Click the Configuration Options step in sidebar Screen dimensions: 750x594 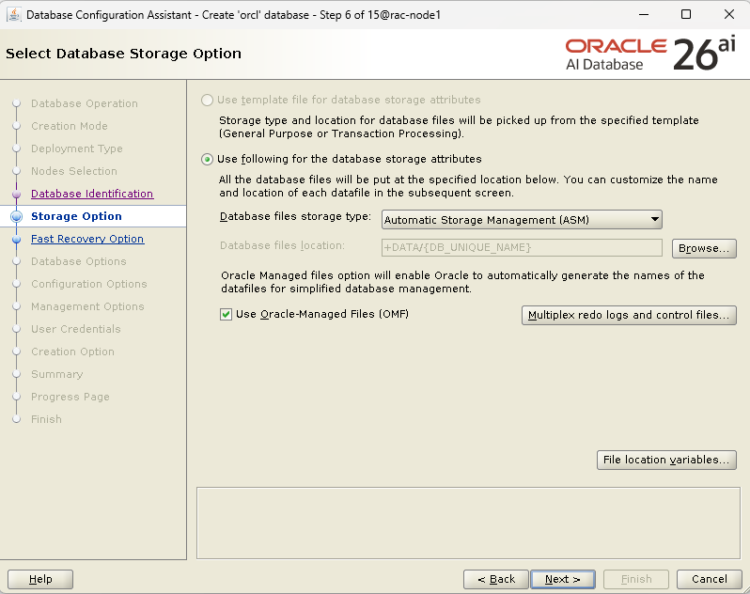pos(89,284)
